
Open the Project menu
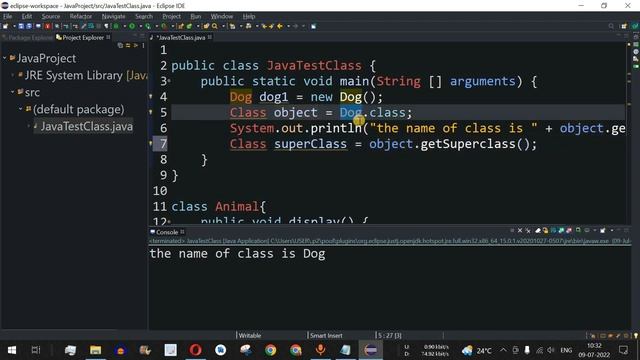171,16
